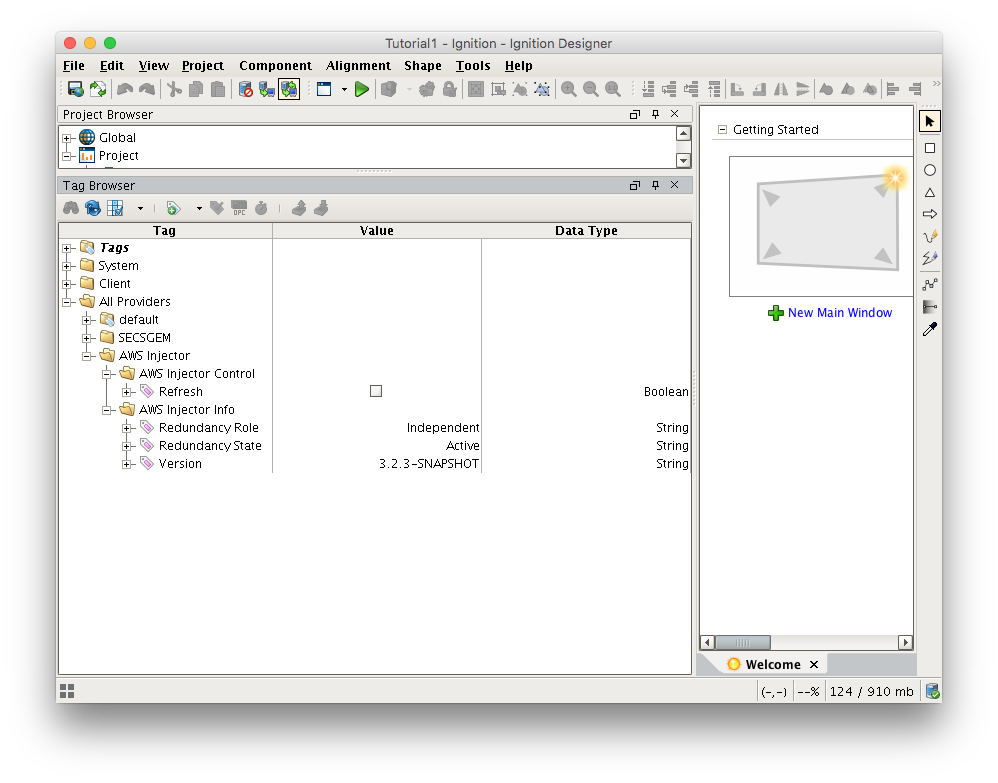
Task: Toggle the Refresh tag checkbox
Action: click(x=376, y=392)
